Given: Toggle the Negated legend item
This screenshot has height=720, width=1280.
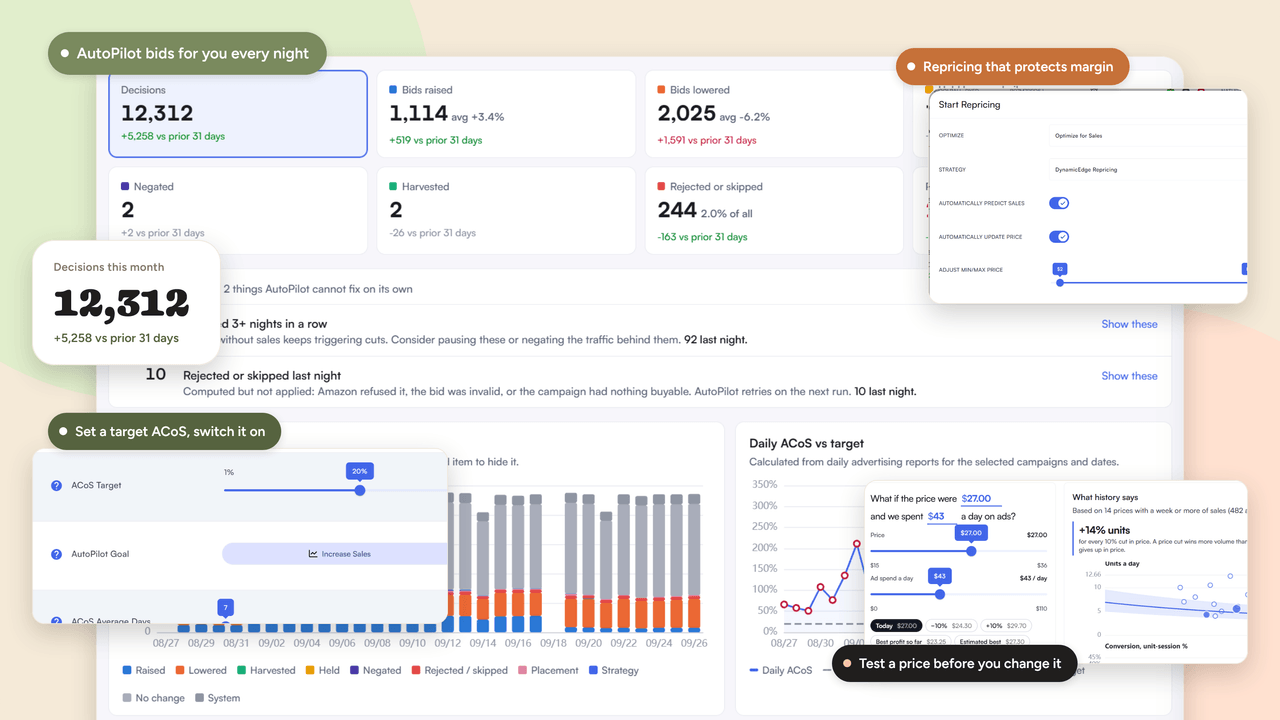Looking at the screenshot, I should 375,671.
